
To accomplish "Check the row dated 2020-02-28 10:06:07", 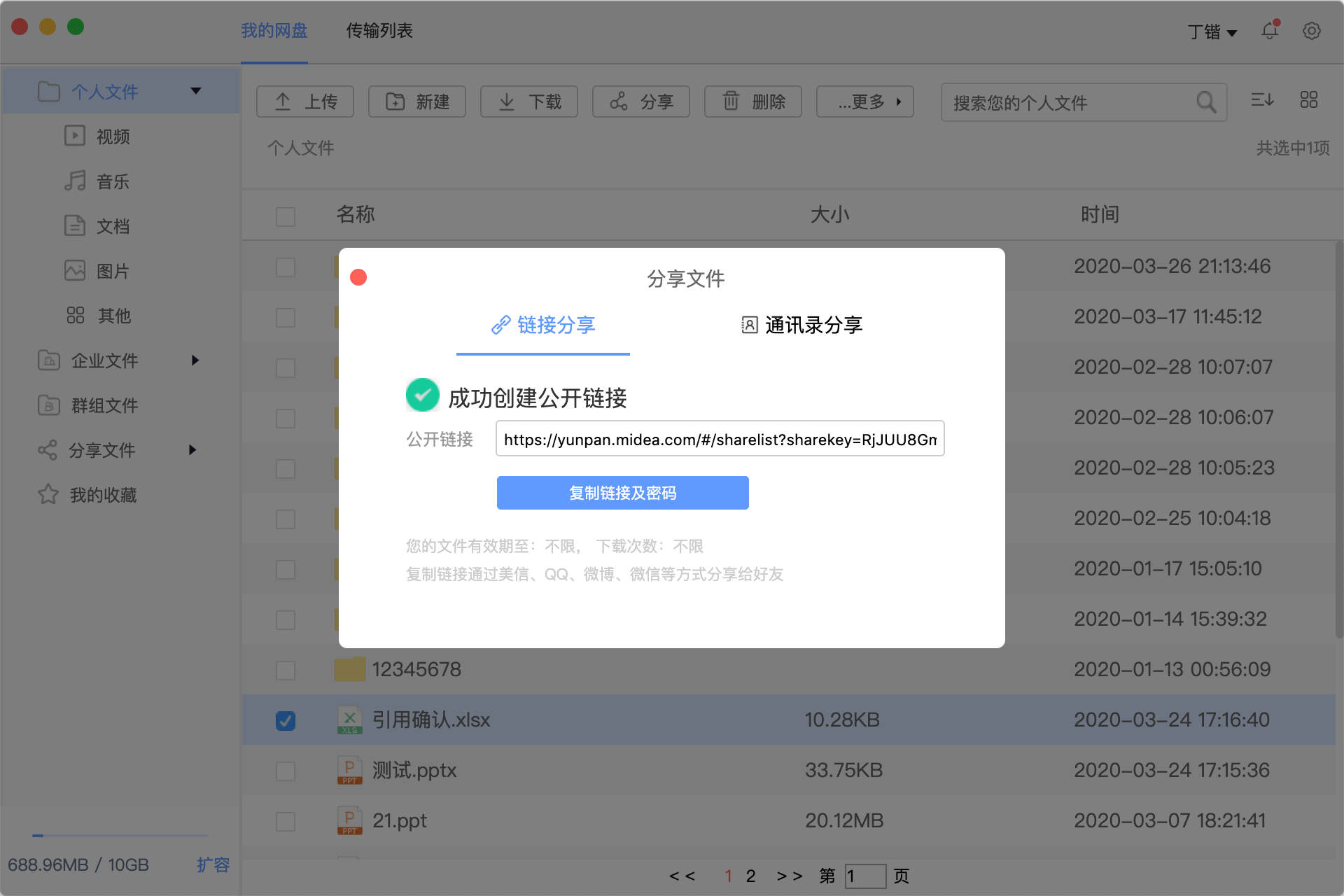I will [x=286, y=418].
